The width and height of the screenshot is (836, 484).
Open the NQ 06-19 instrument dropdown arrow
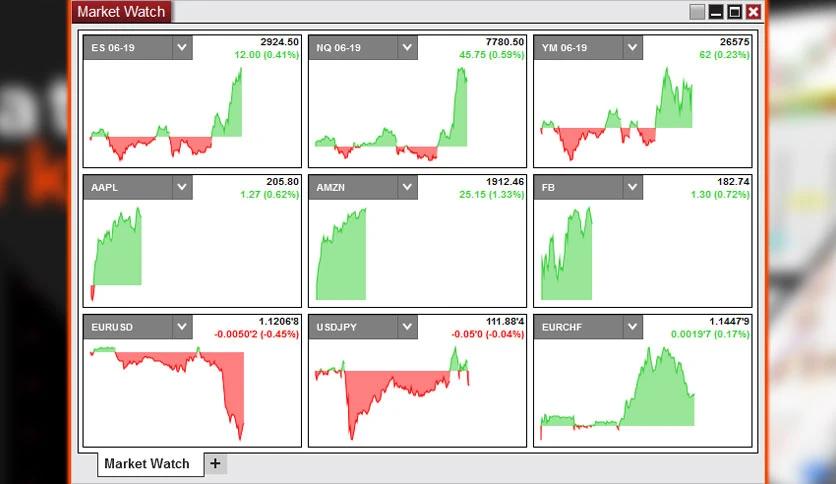pyautogui.click(x=407, y=47)
